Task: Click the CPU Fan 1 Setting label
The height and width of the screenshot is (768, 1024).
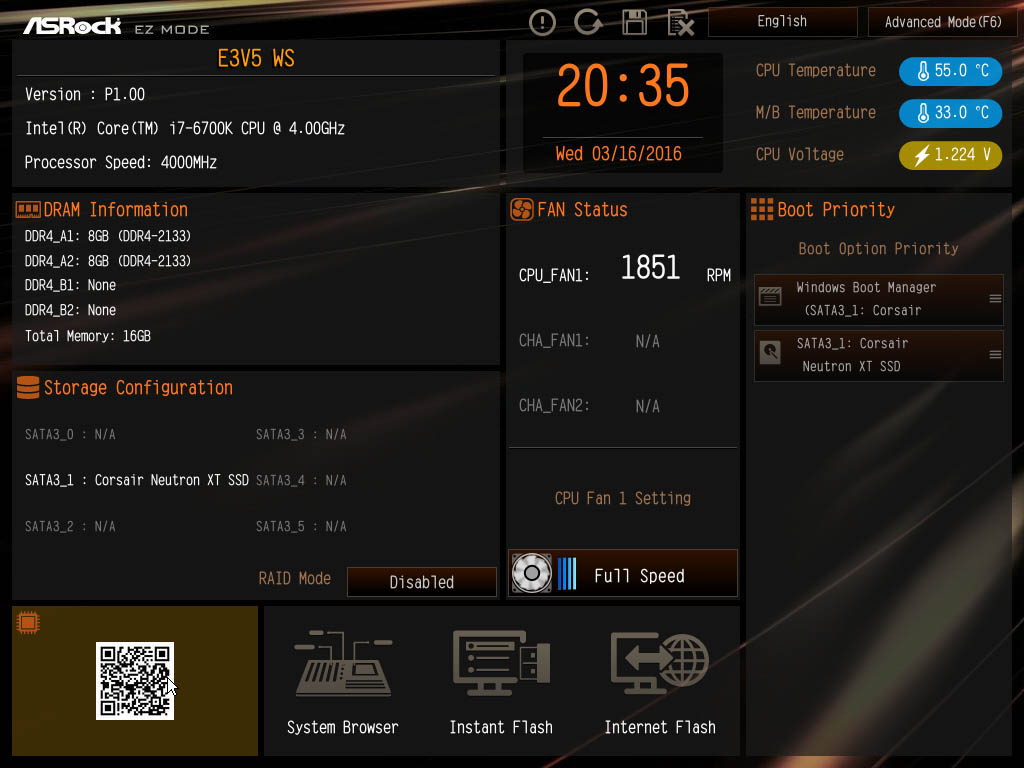Action: click(622, 498)
